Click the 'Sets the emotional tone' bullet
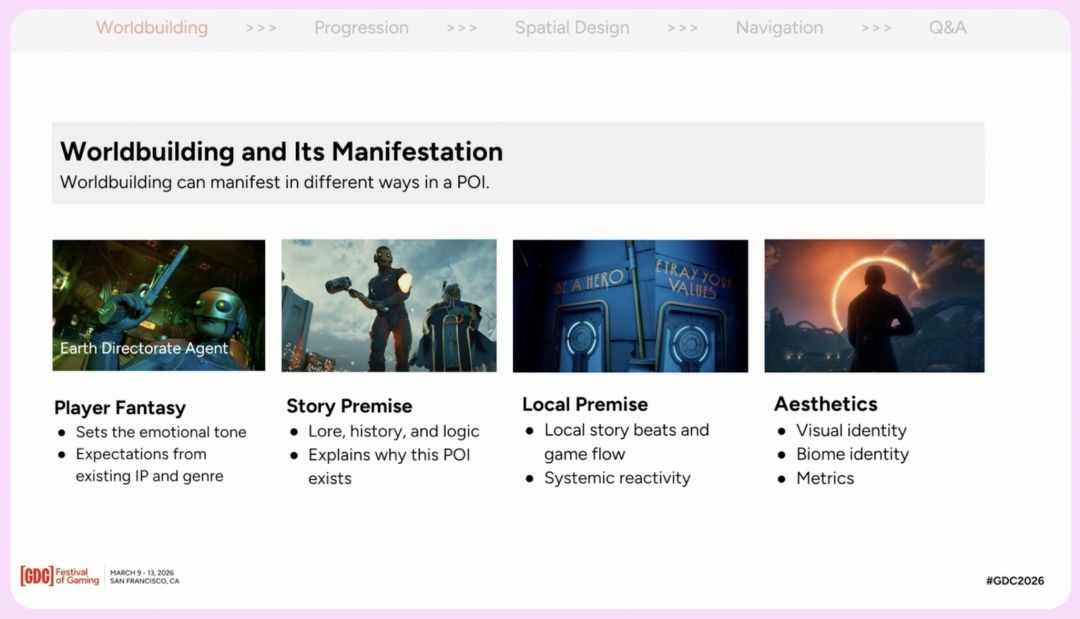This screenshot has height=619, width=1080. (x=160, y=432)
